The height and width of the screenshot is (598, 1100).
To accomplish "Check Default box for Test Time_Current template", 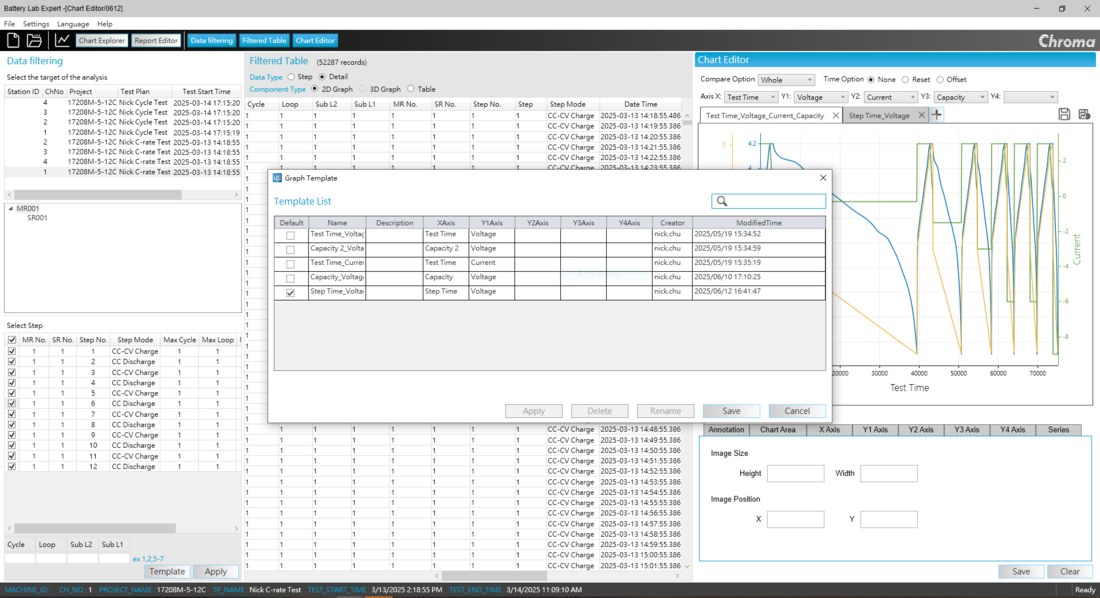I will (x=290, y=264).
